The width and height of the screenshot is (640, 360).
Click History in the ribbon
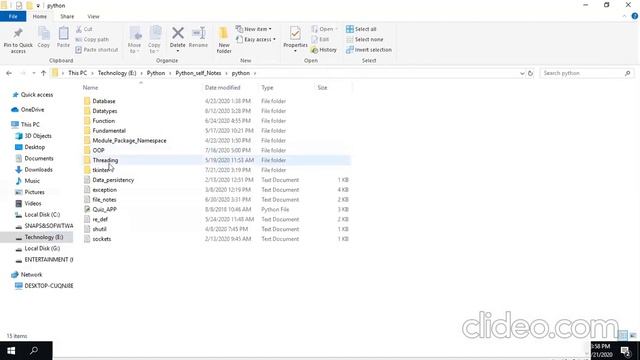324,49
